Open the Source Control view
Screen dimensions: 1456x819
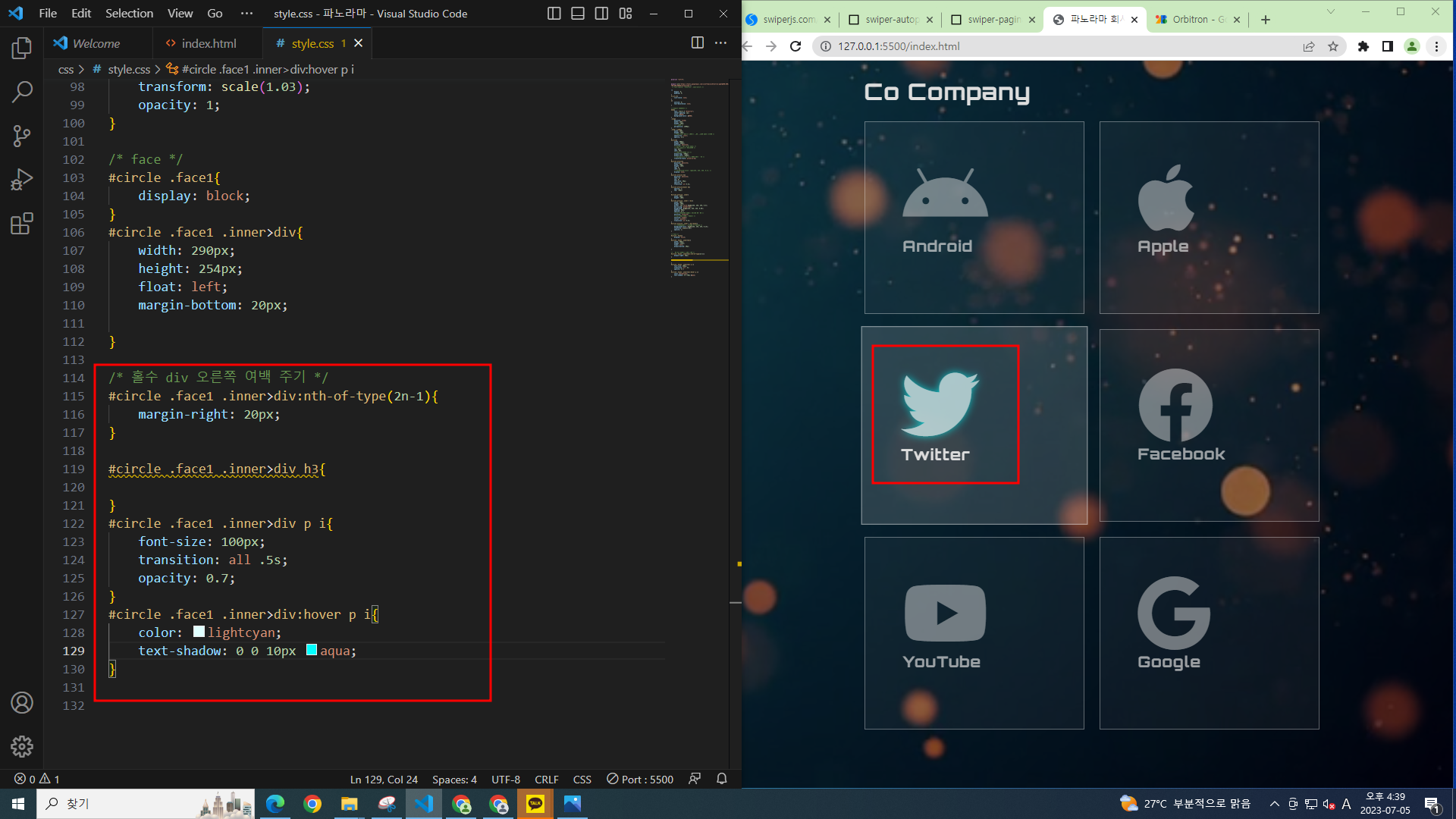21,136
